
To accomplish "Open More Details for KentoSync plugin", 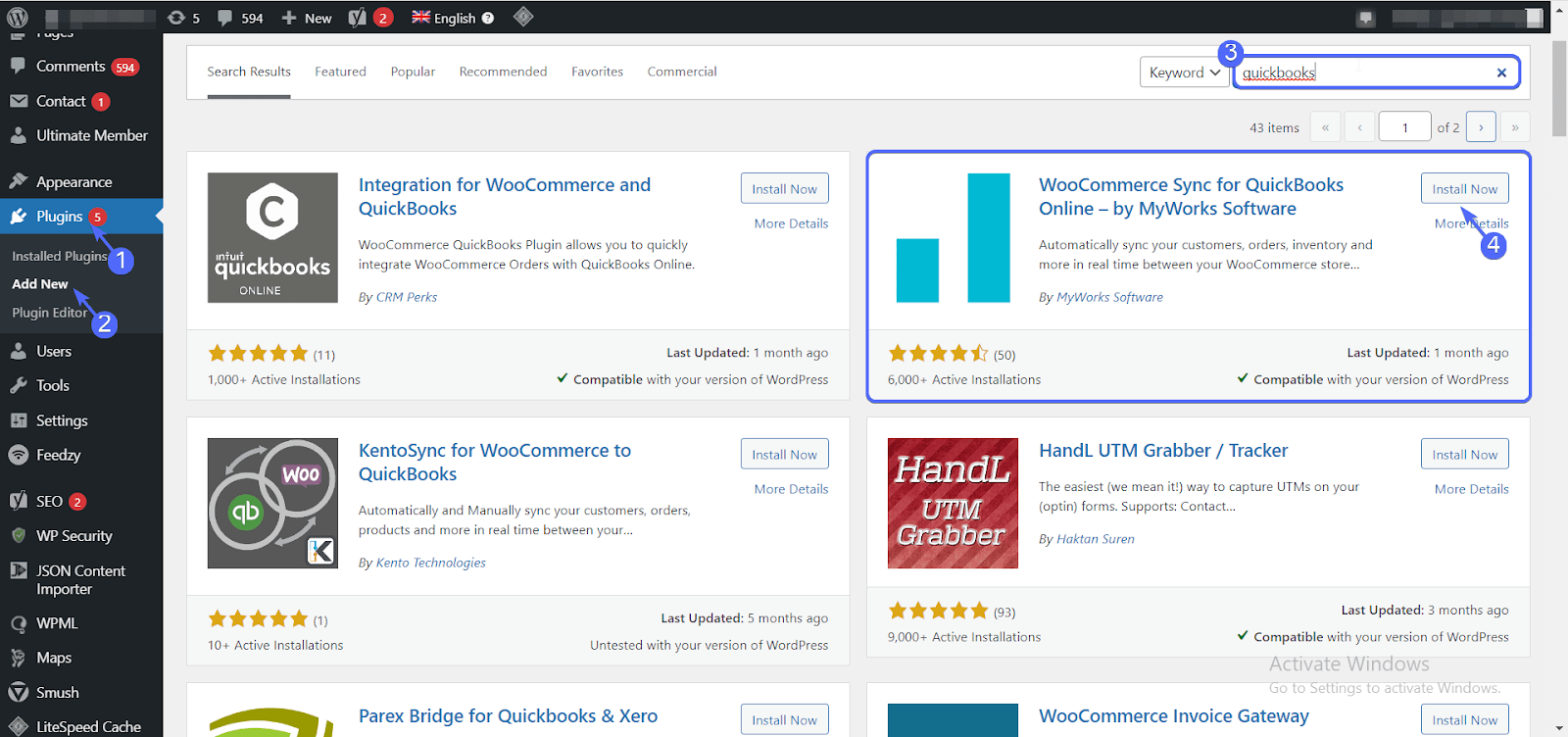I will [791, 489].
